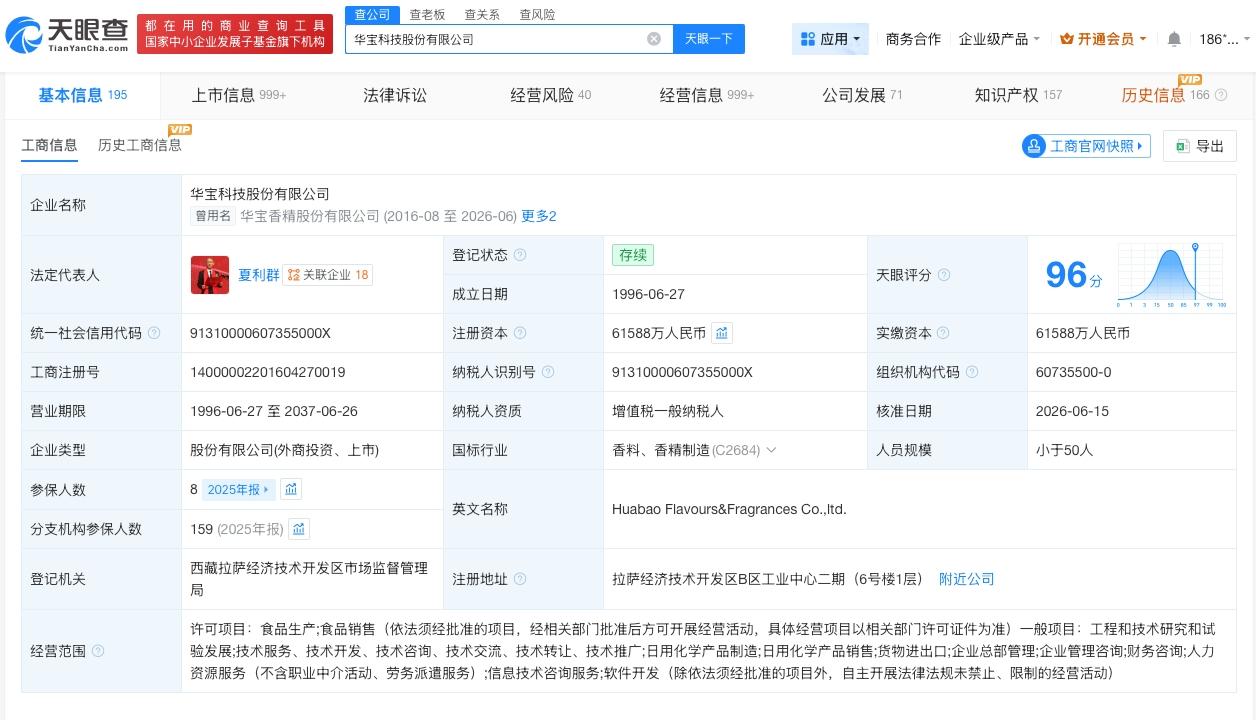Image resolution: width=1256 pixels, height=720 pixels.
Task: Open the trend chart icon beside 参保人数
Action: point(291,489)
